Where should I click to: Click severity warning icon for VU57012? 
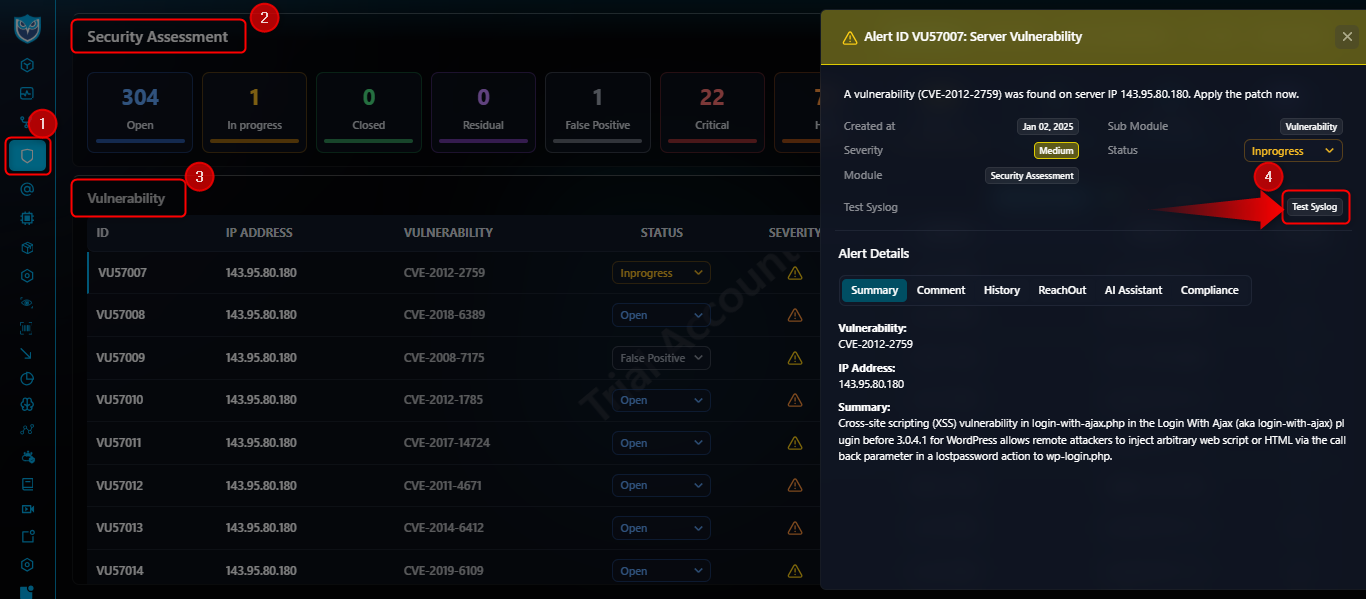[x=795, y=485]
